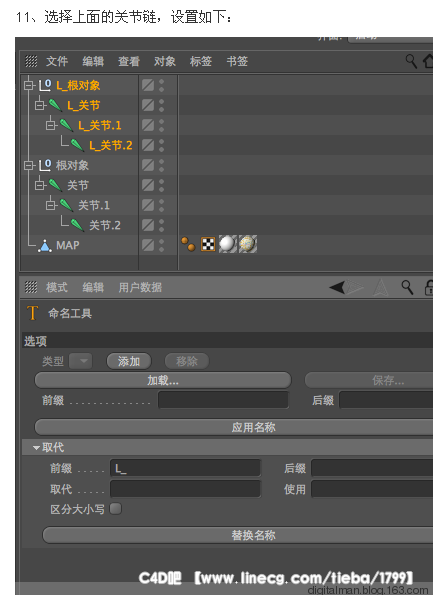
Task: Toggle visibility dots of L_关节.2
Action: coord(161,145)
